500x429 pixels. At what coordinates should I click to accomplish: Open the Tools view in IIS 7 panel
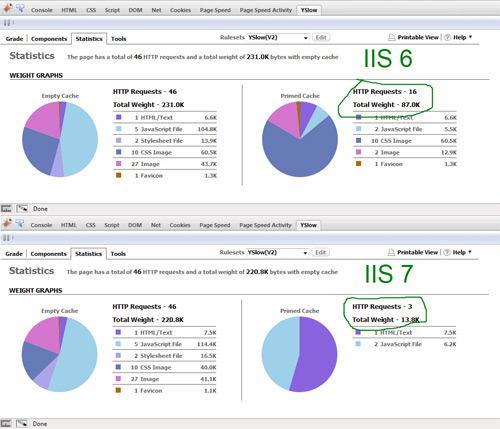(118, 254)
